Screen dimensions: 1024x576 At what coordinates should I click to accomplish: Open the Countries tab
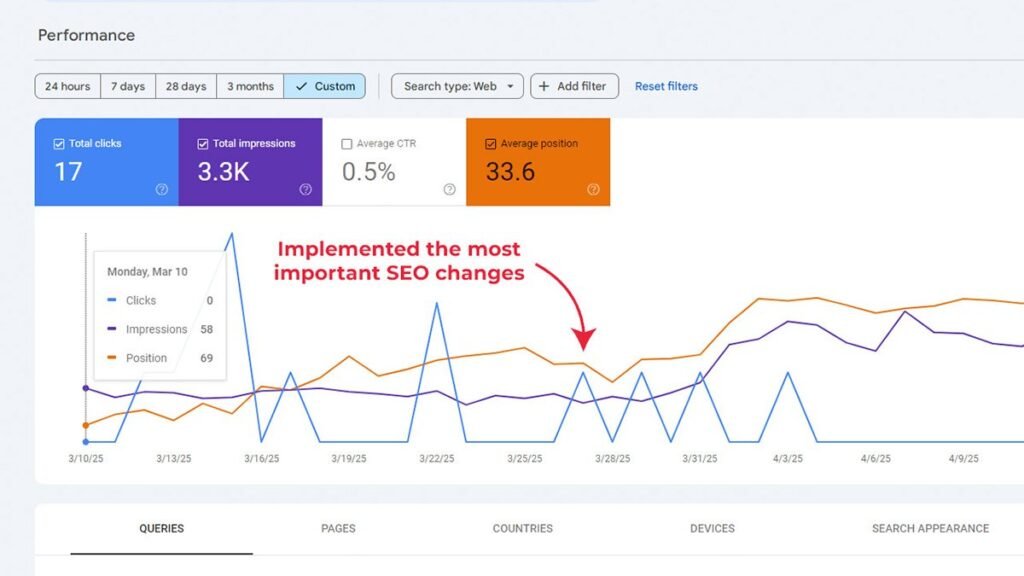click(524, 528)
